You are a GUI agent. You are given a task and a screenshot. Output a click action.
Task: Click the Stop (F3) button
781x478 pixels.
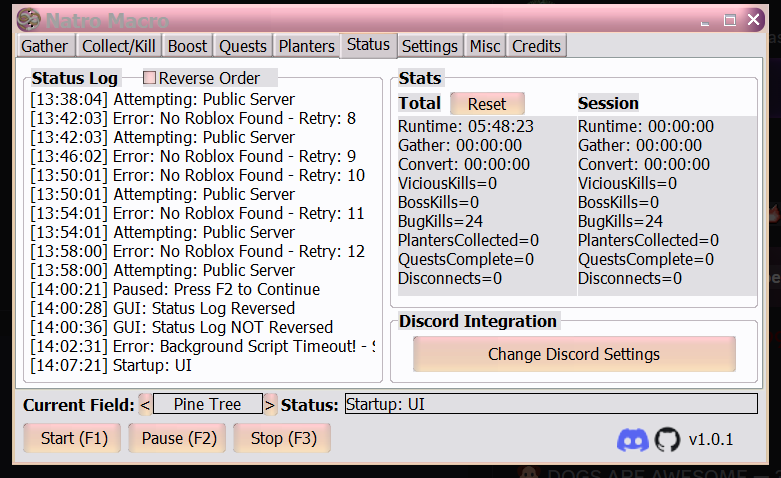pos(282,438)
